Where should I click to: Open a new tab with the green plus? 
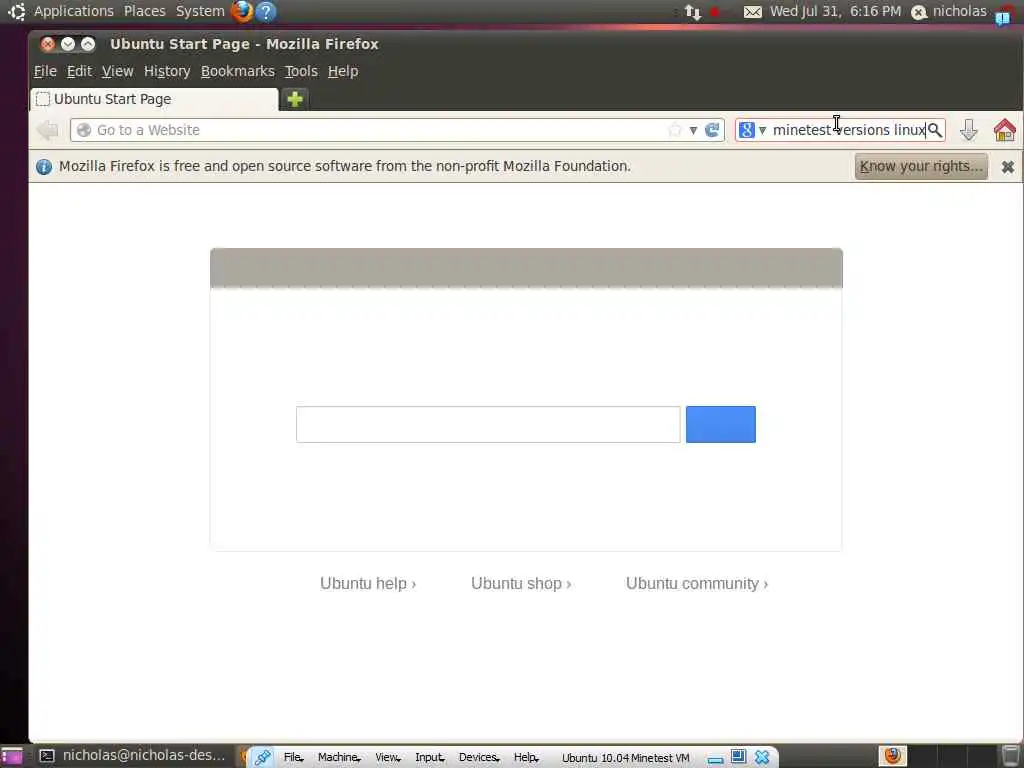(x=295, y=99)
